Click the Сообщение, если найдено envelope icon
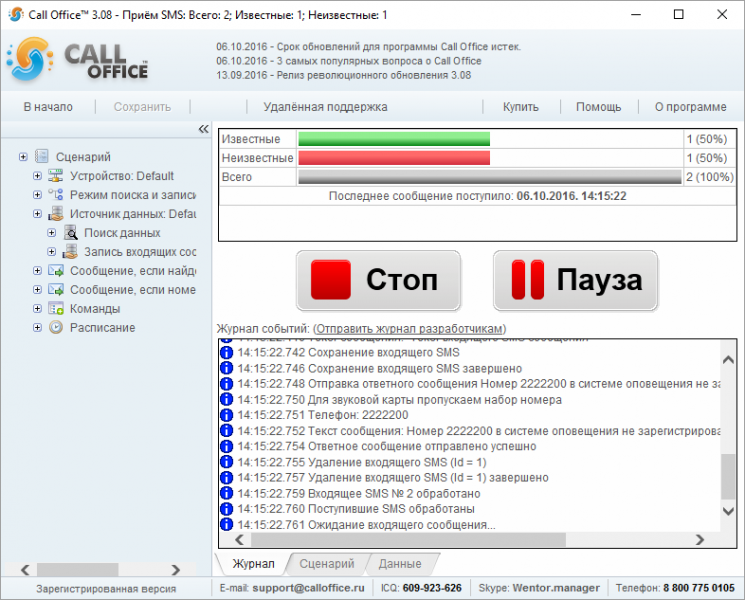 pos(56,271)
